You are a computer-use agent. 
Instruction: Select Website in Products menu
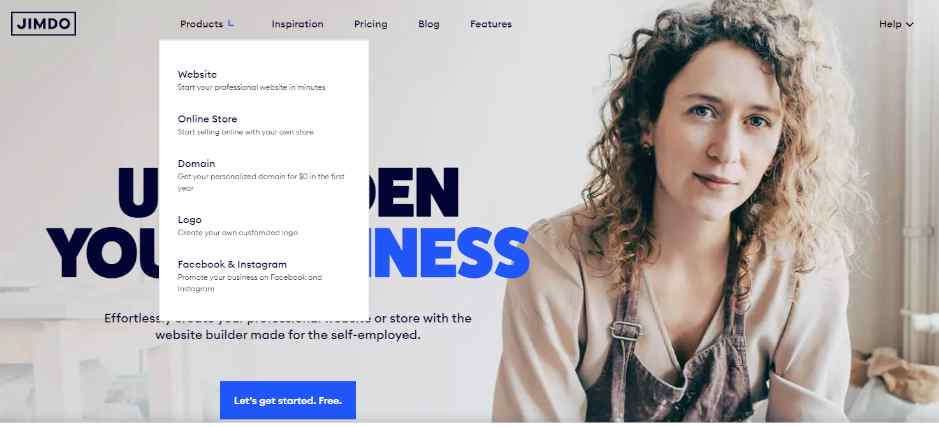click(x=197, y=74)
